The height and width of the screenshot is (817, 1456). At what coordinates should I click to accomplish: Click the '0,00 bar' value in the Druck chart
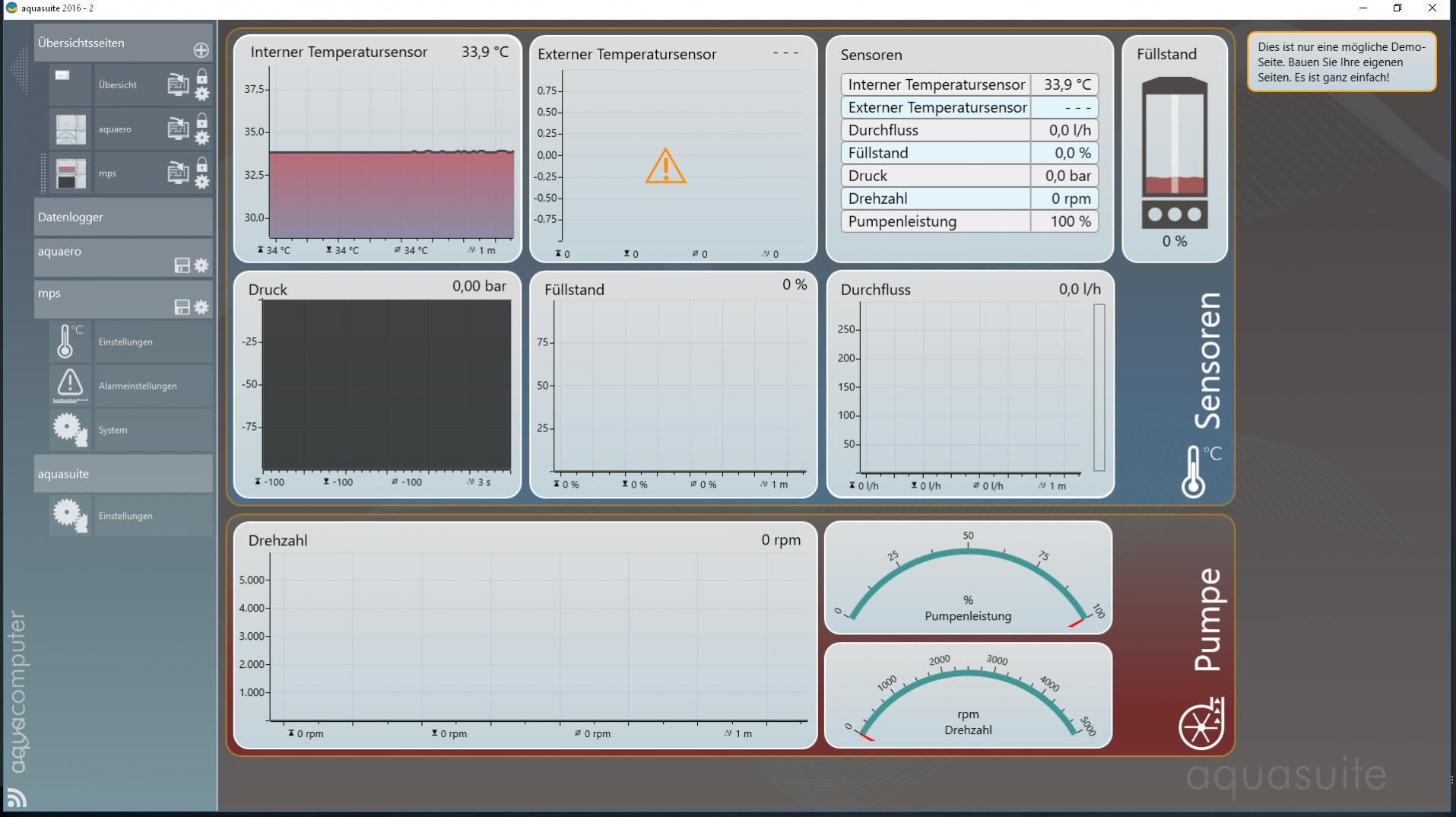tap(479, 286)
